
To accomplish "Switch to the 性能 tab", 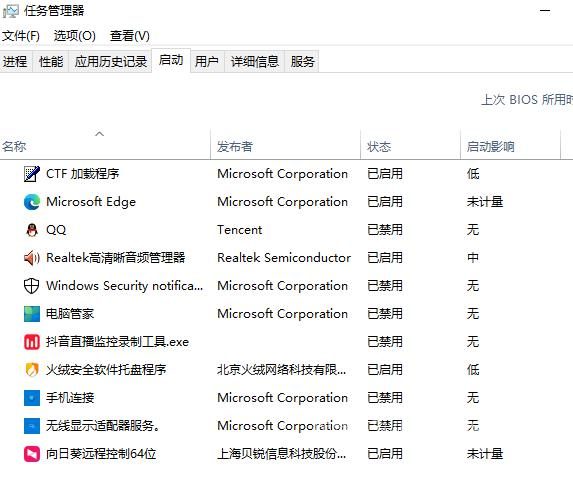I will pyautogui.click(x=51, y=61).
